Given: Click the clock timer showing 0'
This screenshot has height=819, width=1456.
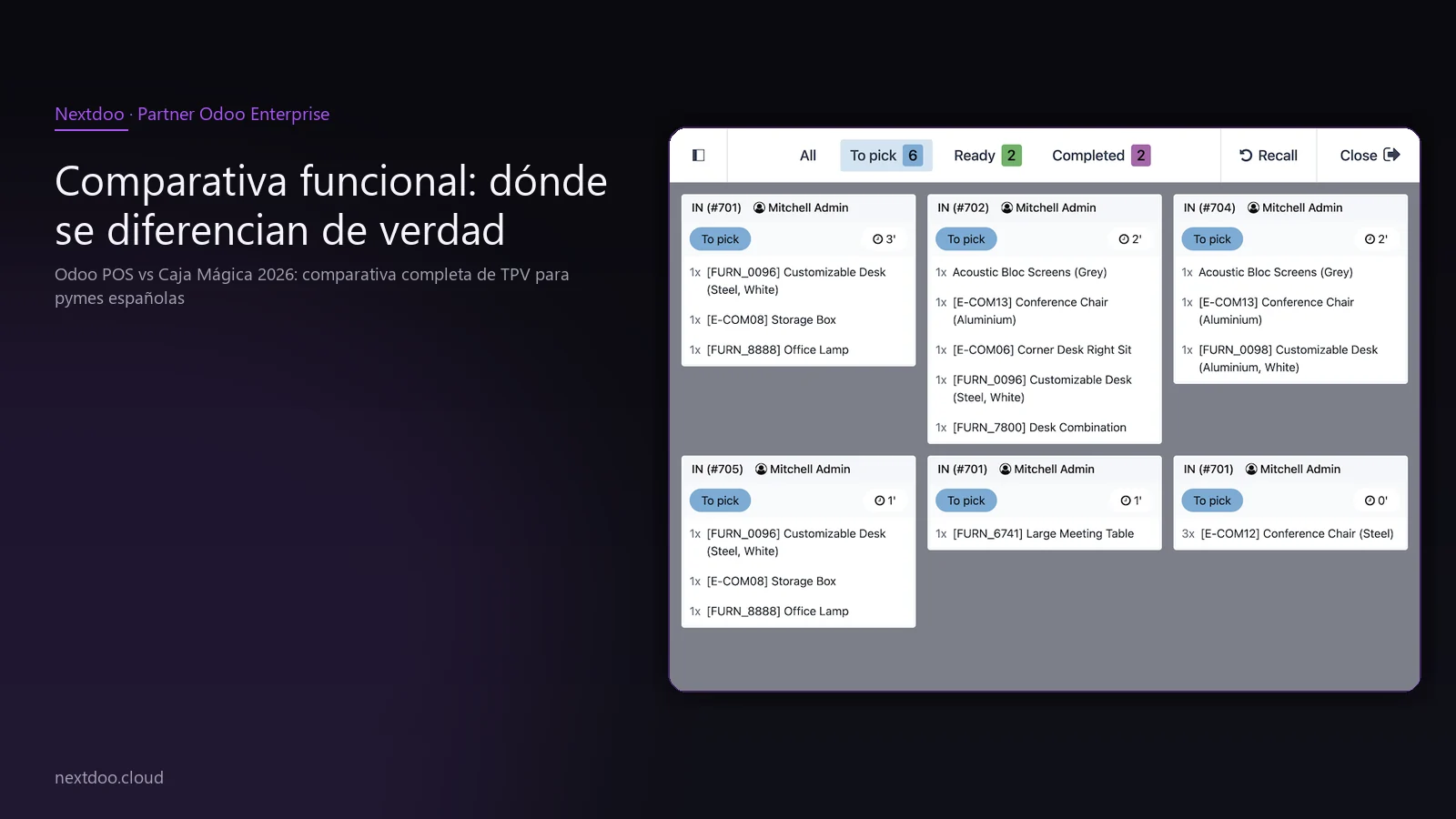Looking at the screenshot, I should [x=1376, y=500].
